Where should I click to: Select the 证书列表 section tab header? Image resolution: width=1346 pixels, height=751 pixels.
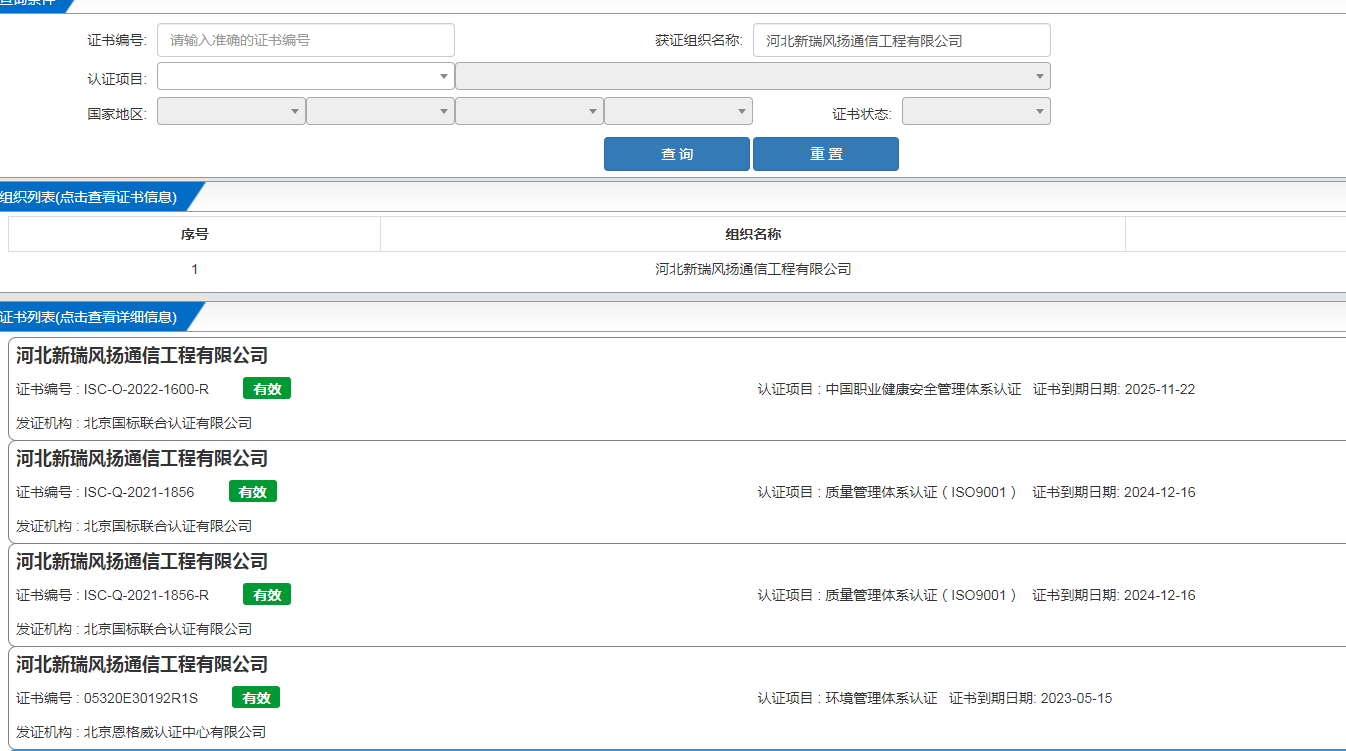[95, 317]
